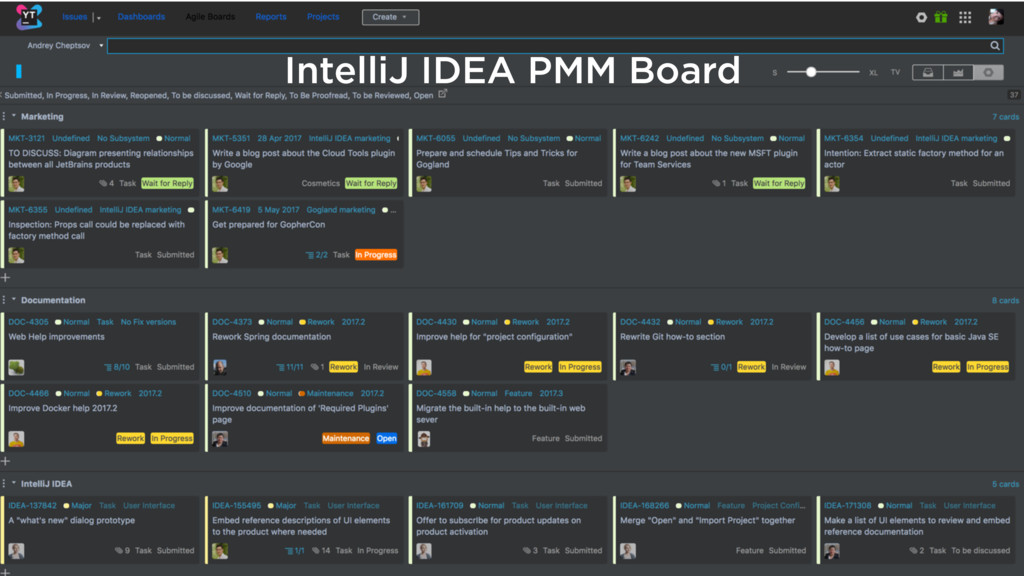Open Dashboards in the top navigation

coord(141,17)
